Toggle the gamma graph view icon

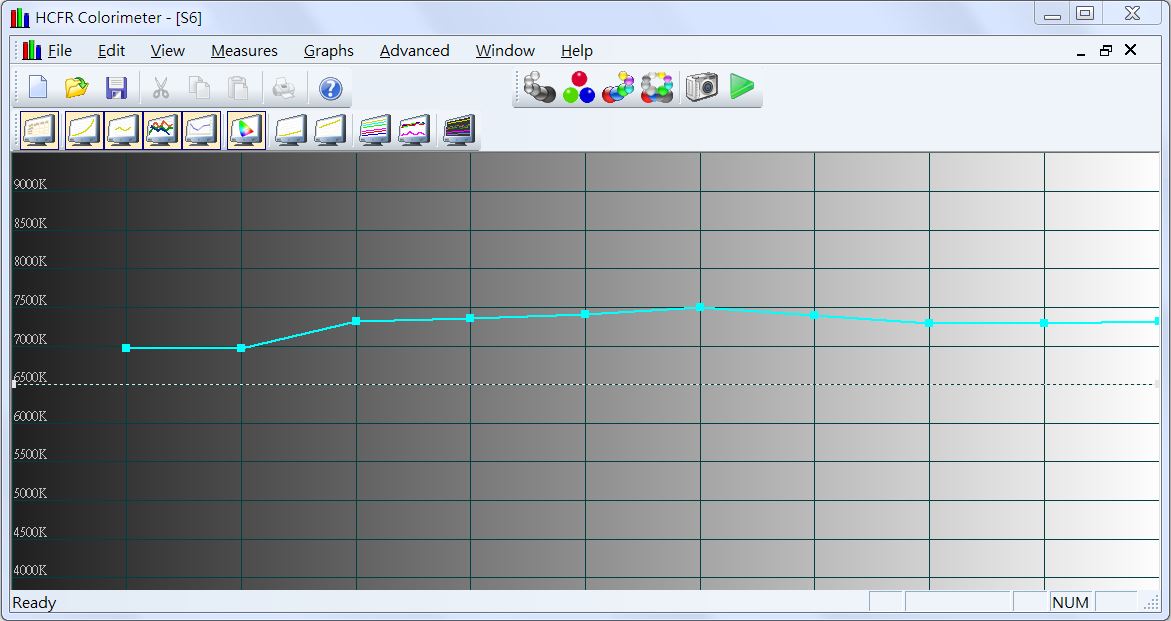123,131
